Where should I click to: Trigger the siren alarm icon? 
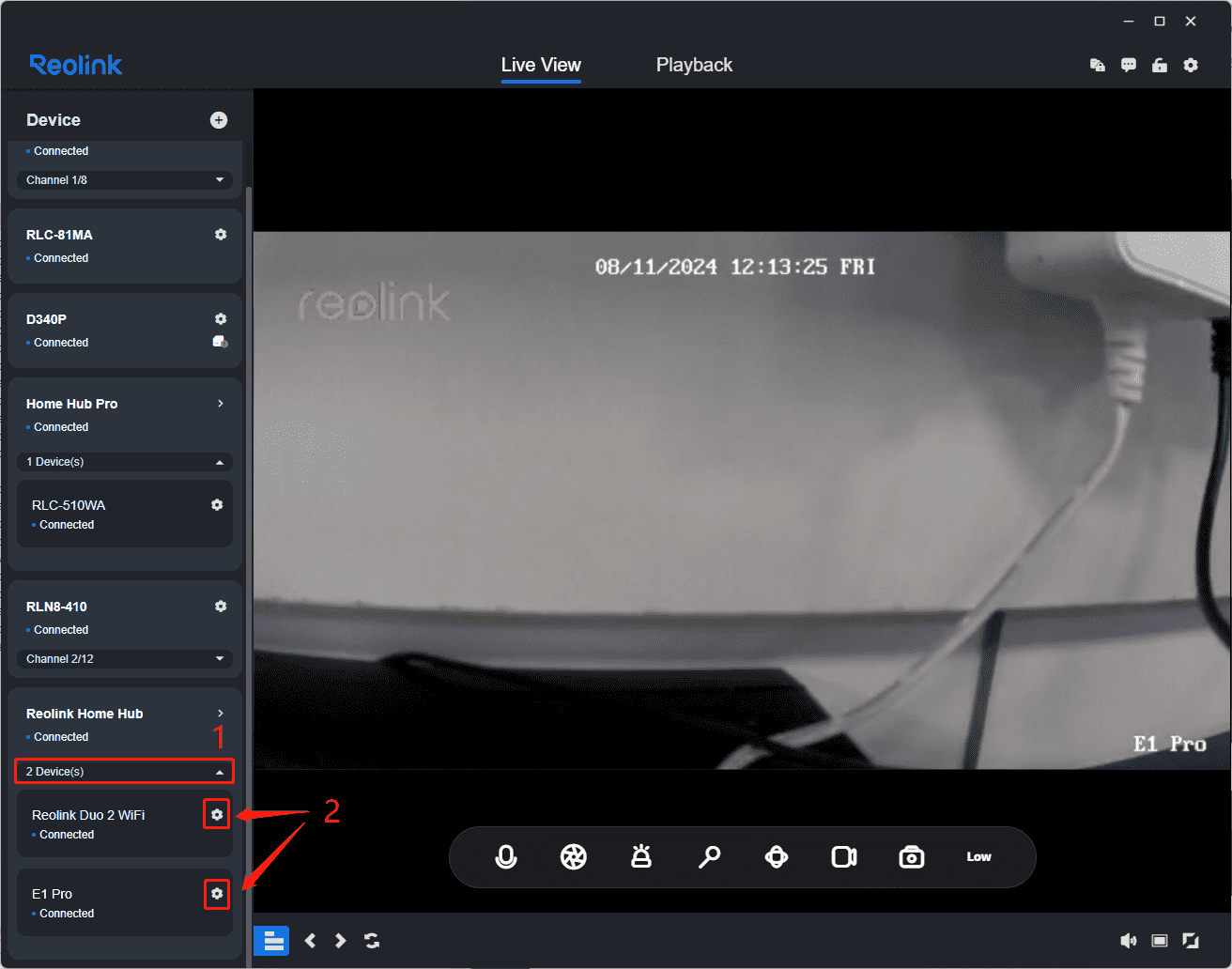641,856
